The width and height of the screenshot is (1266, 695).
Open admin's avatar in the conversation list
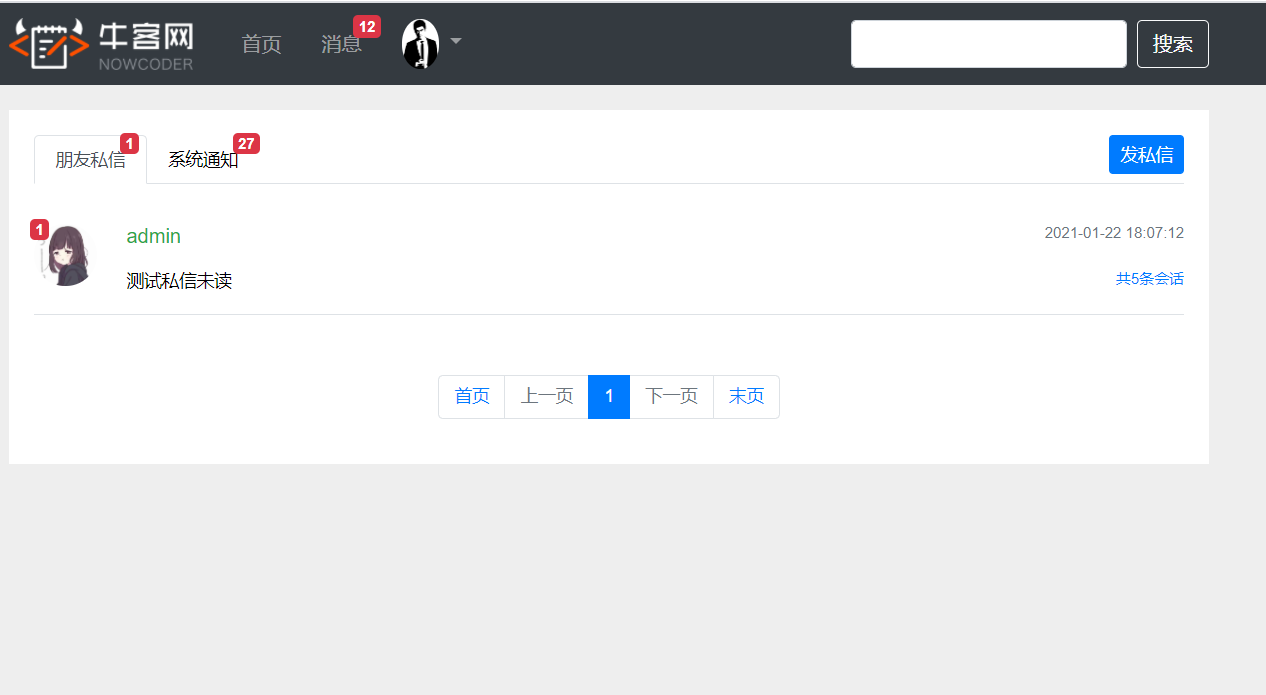tap(66, 256)
